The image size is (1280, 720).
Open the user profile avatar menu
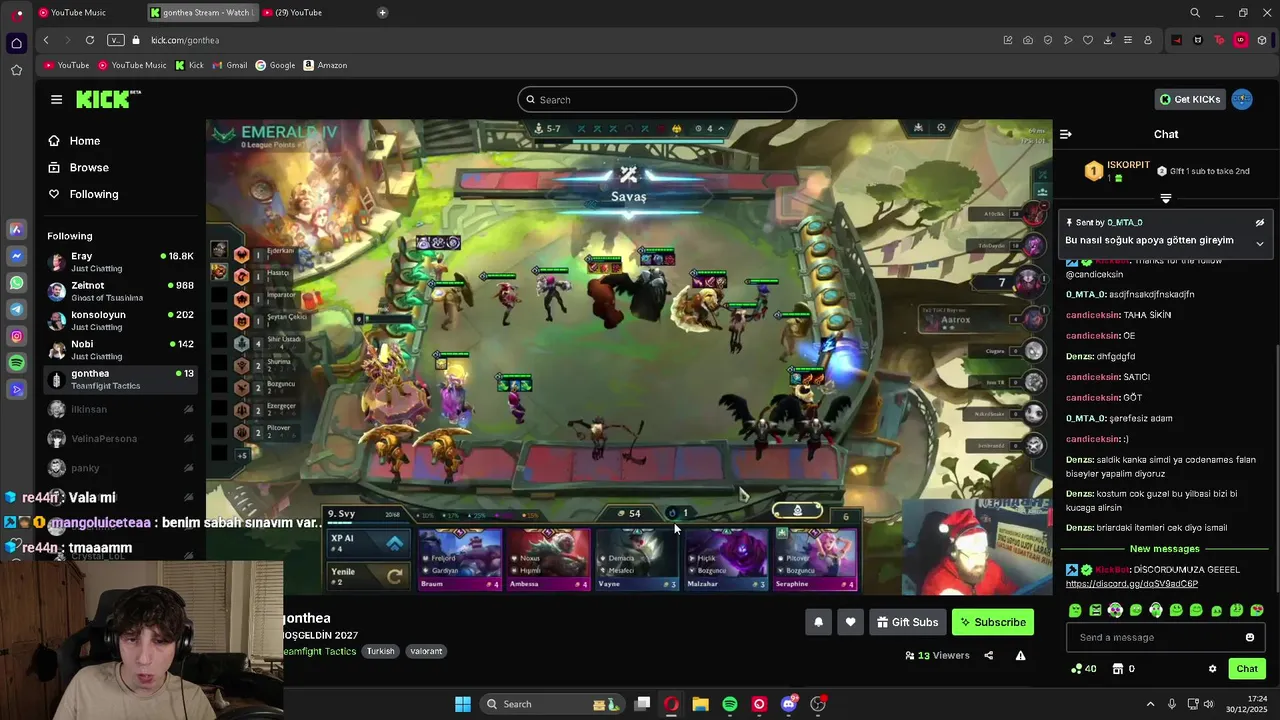[1242, 99]
